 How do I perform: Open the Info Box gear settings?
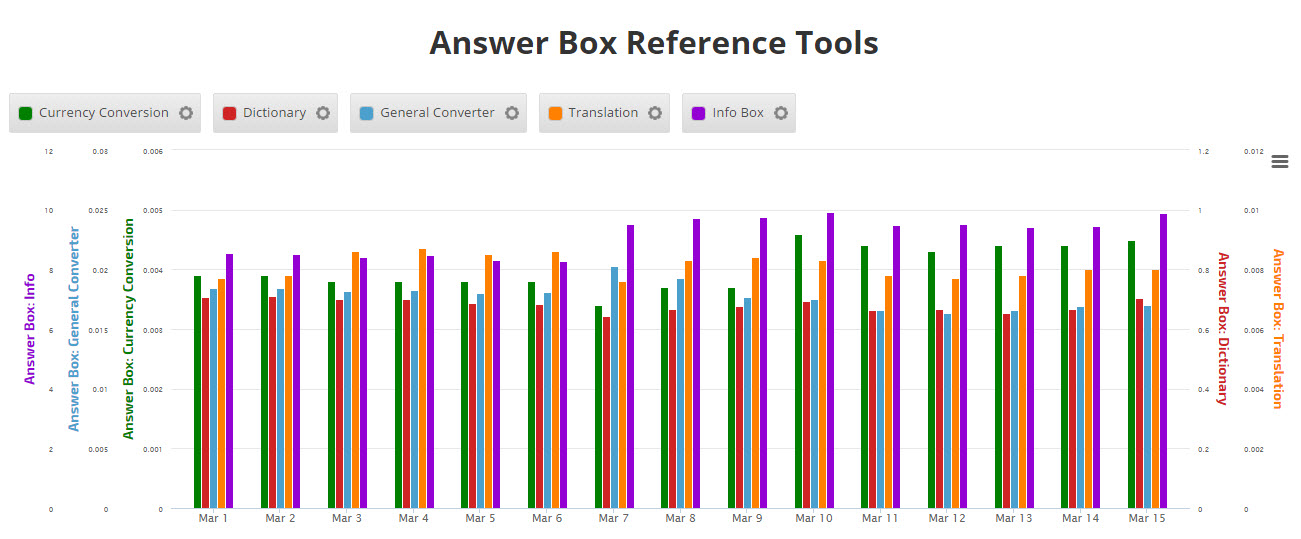click(781, 113)
